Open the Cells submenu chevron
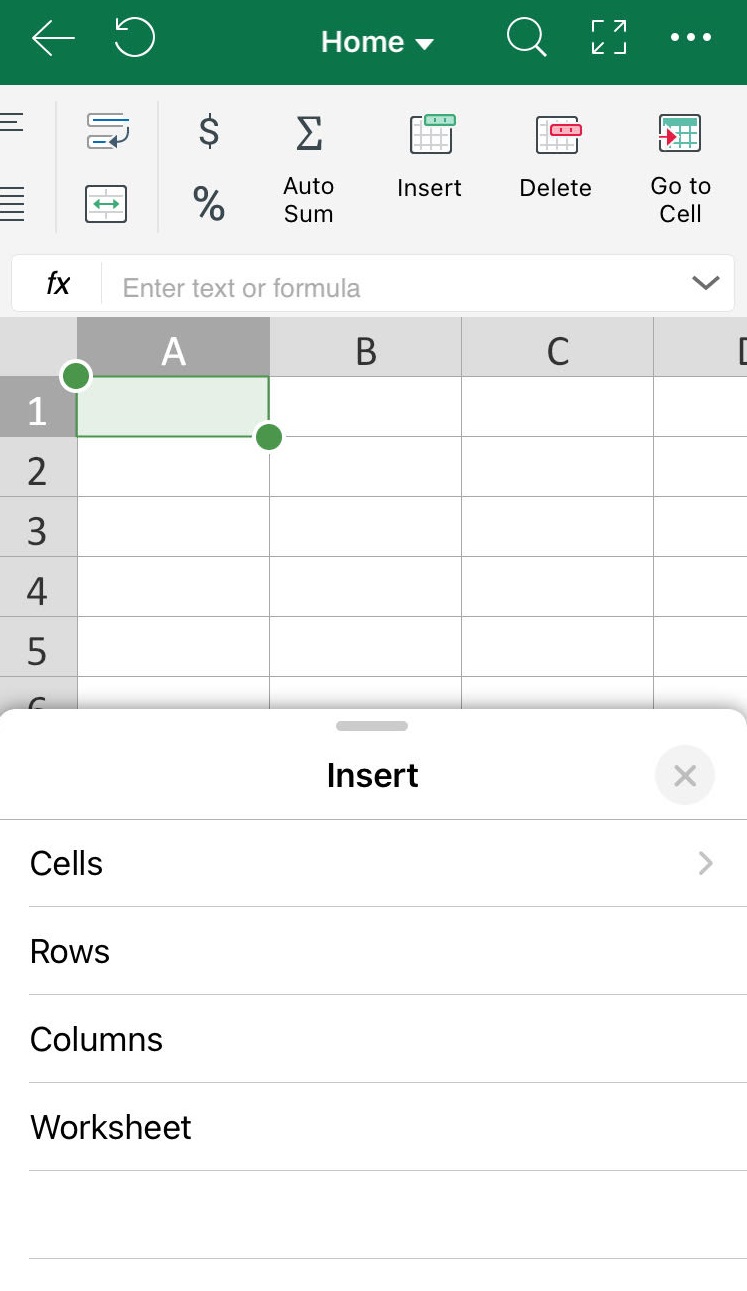Viewport: 747px width, 1291px height. pyautogui.click(x=706, y=864)
